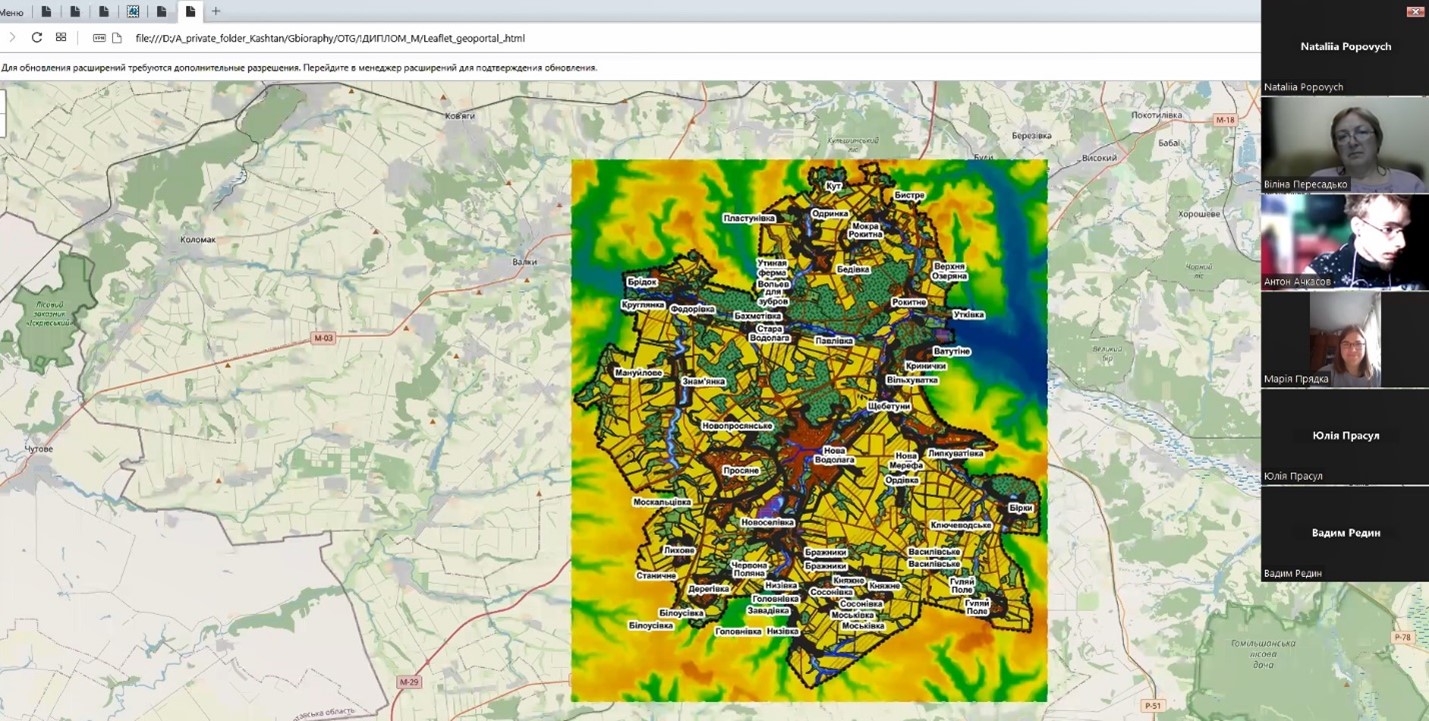Click the forward navigation arrow
1429x721 pixels.
tap(12, 38)
